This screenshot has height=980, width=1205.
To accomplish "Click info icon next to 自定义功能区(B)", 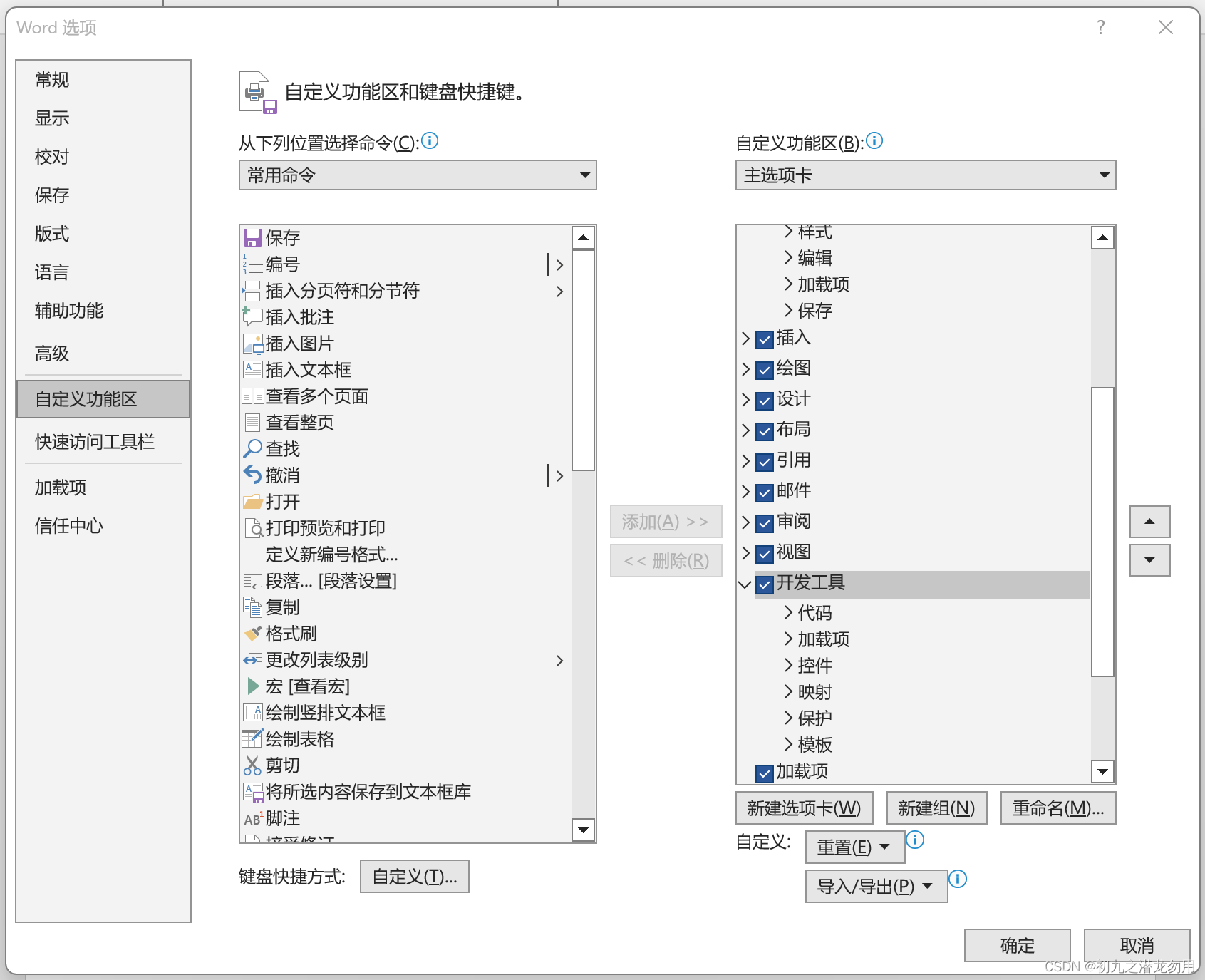I will (874, 140).
